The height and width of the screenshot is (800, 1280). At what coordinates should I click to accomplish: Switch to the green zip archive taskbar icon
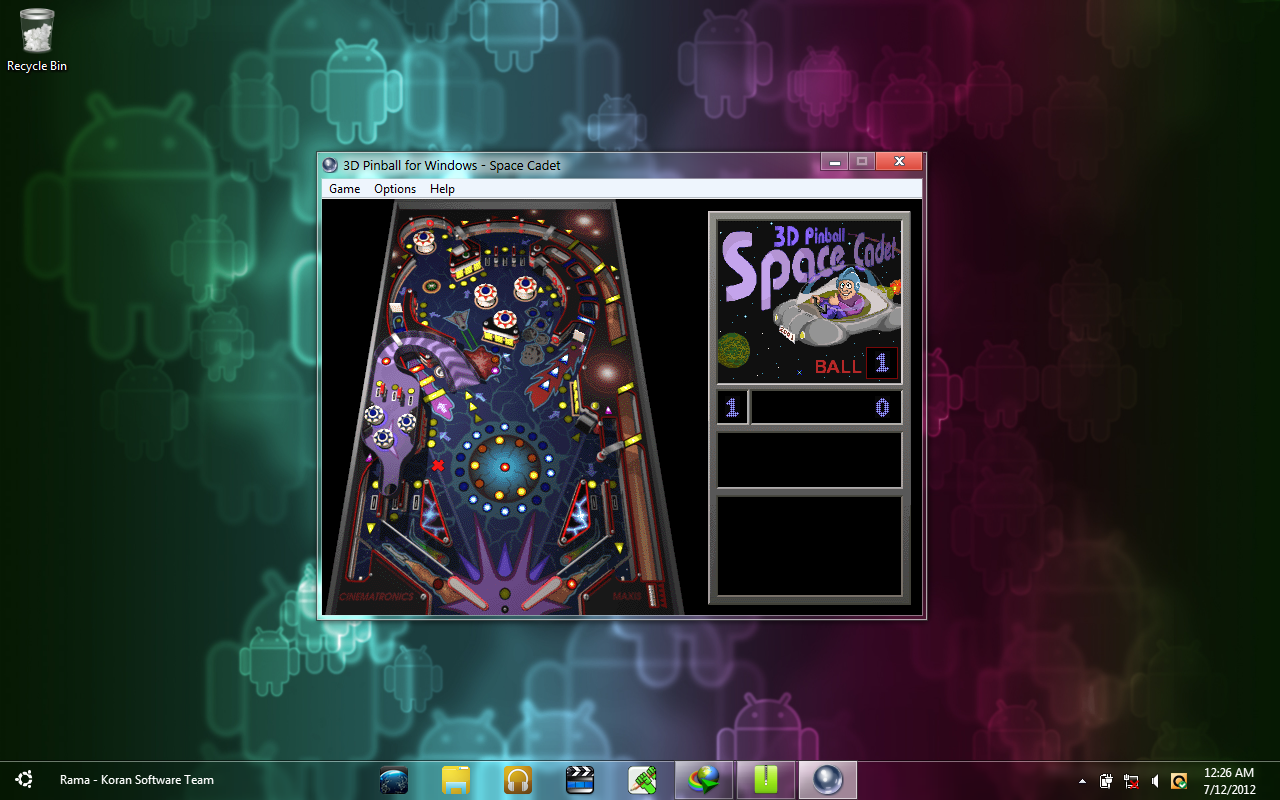(766, 780)
